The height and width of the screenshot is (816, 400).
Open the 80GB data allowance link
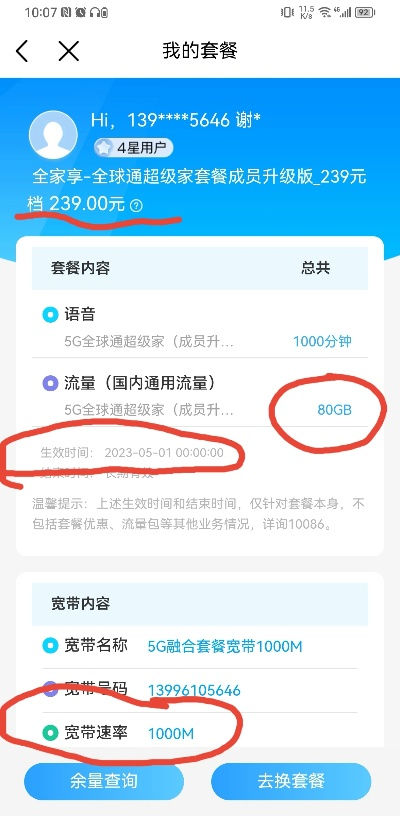coord(334,410)
